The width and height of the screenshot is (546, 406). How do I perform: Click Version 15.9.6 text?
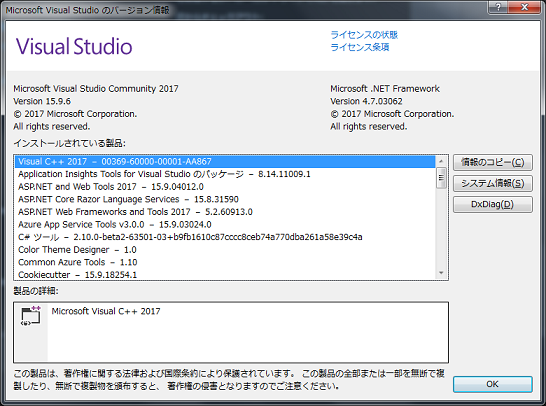coord(42,101)
